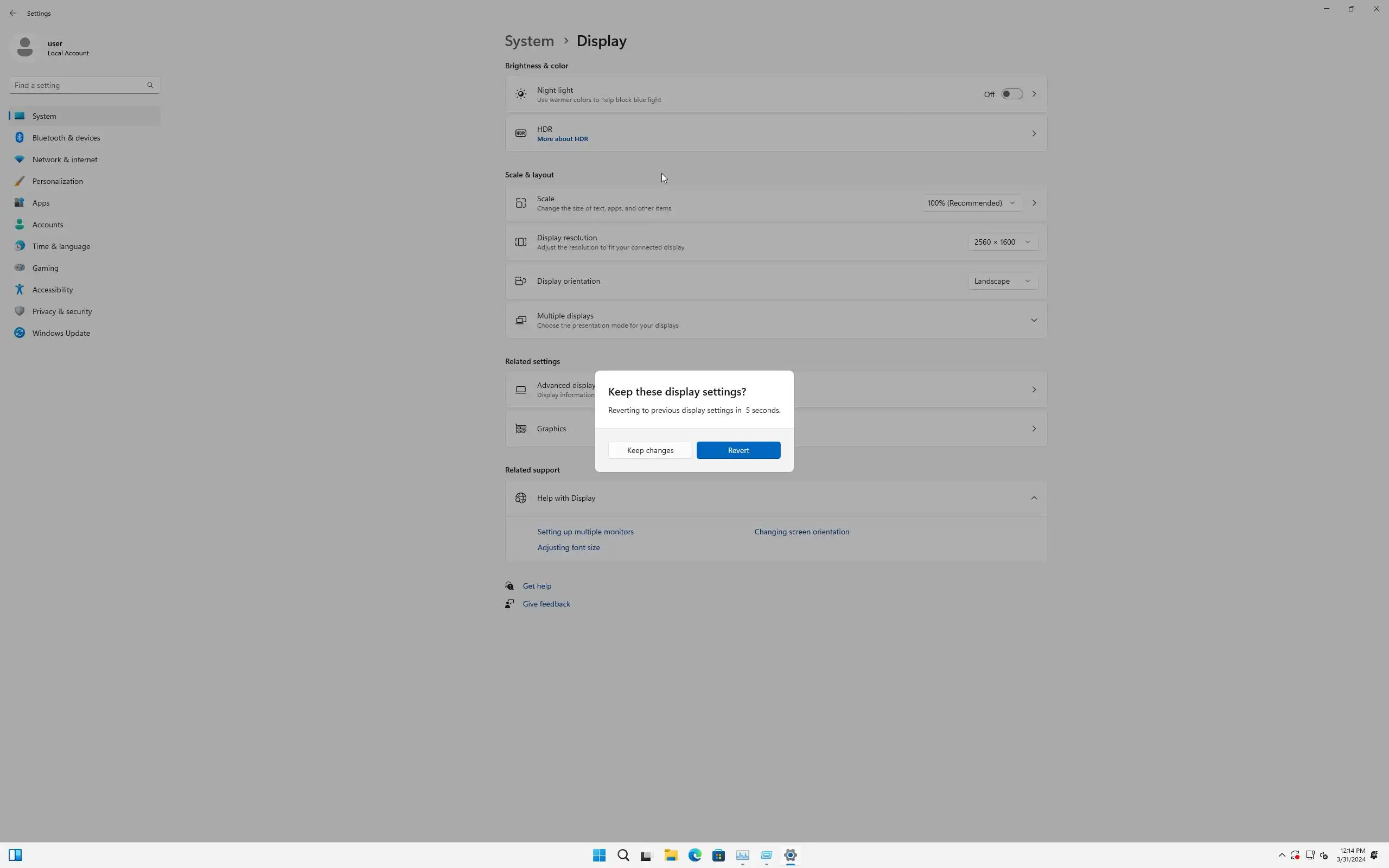Image resolution: width=1389 pixels, height=868 pixels.
Task: Click the Revert button
Action: [738, 451]
